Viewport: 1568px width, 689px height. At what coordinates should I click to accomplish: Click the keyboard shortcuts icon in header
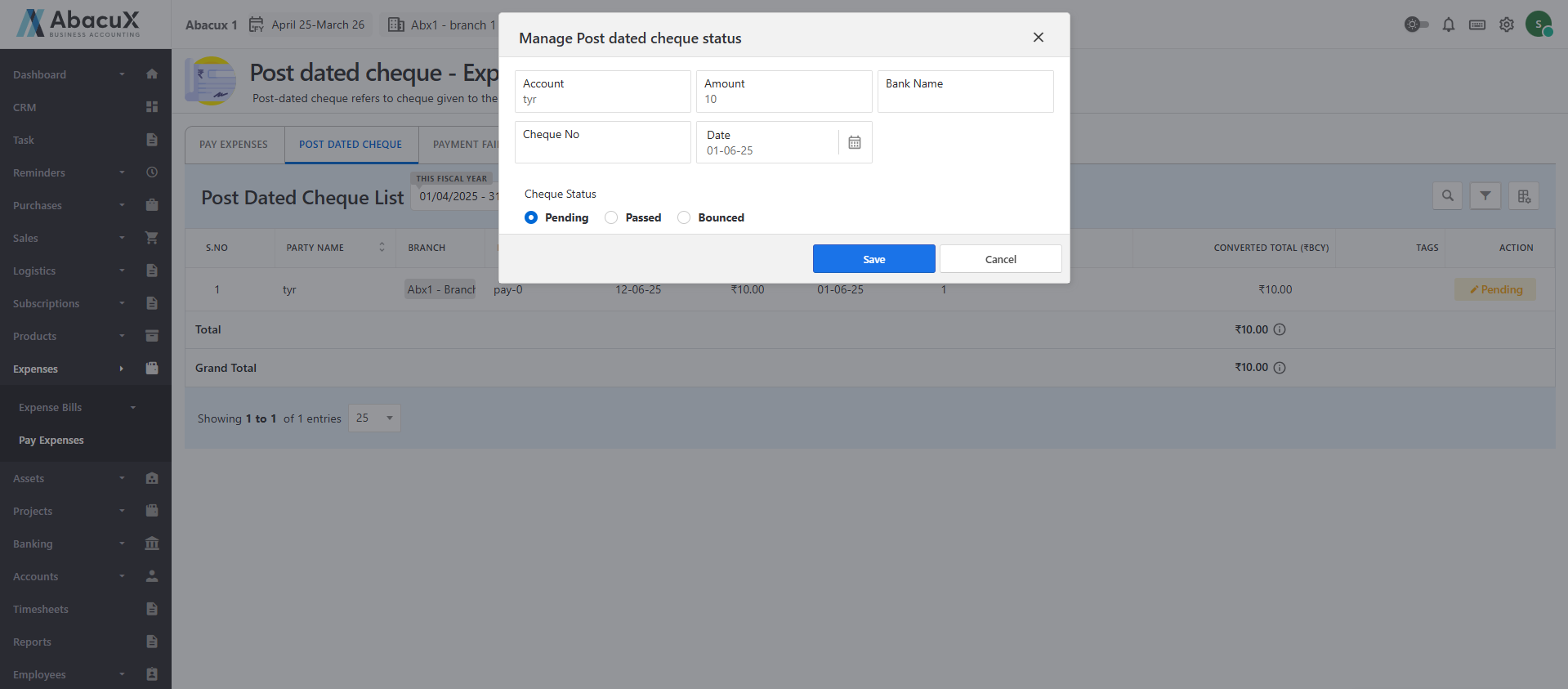pyautogui.click(x=1476, y=25)
